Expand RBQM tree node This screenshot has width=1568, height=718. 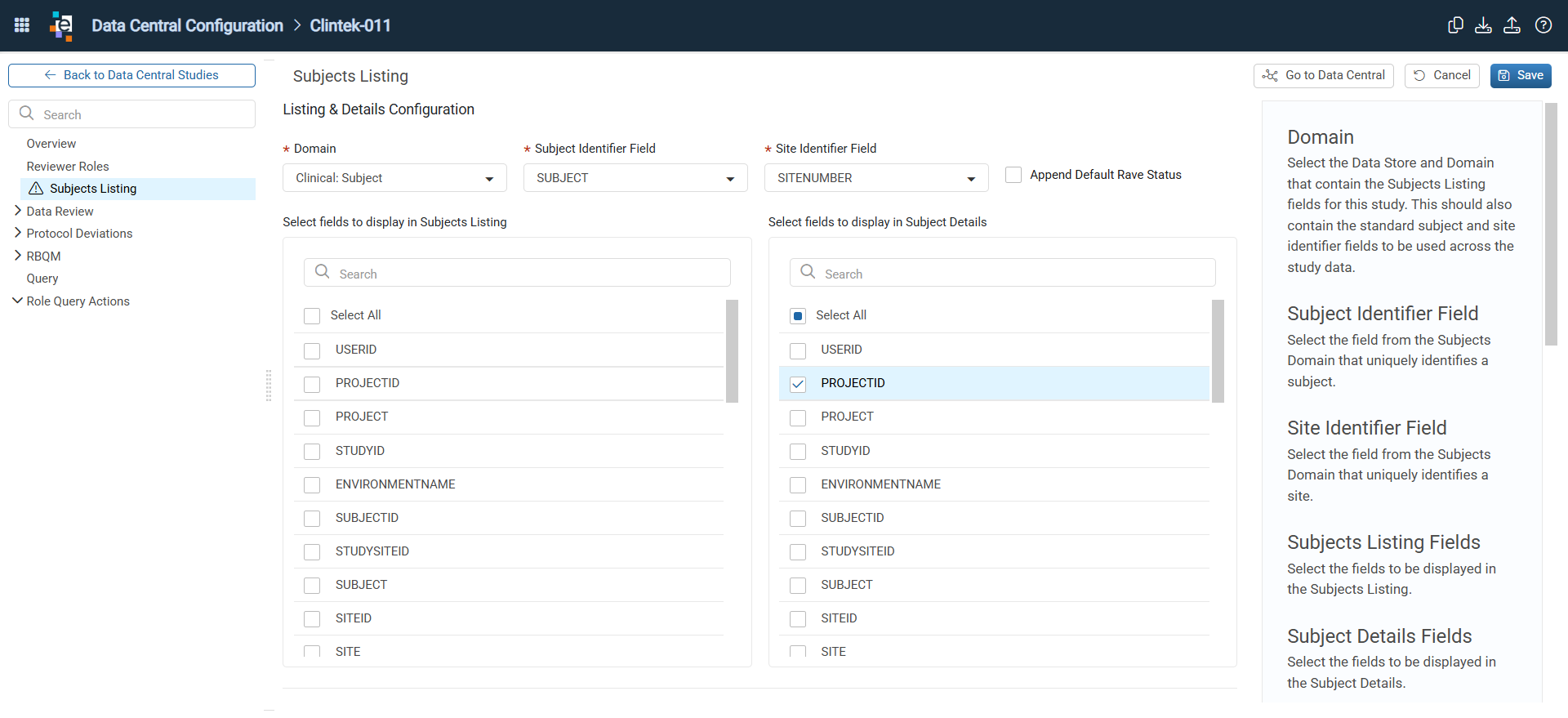pos(18,256)
